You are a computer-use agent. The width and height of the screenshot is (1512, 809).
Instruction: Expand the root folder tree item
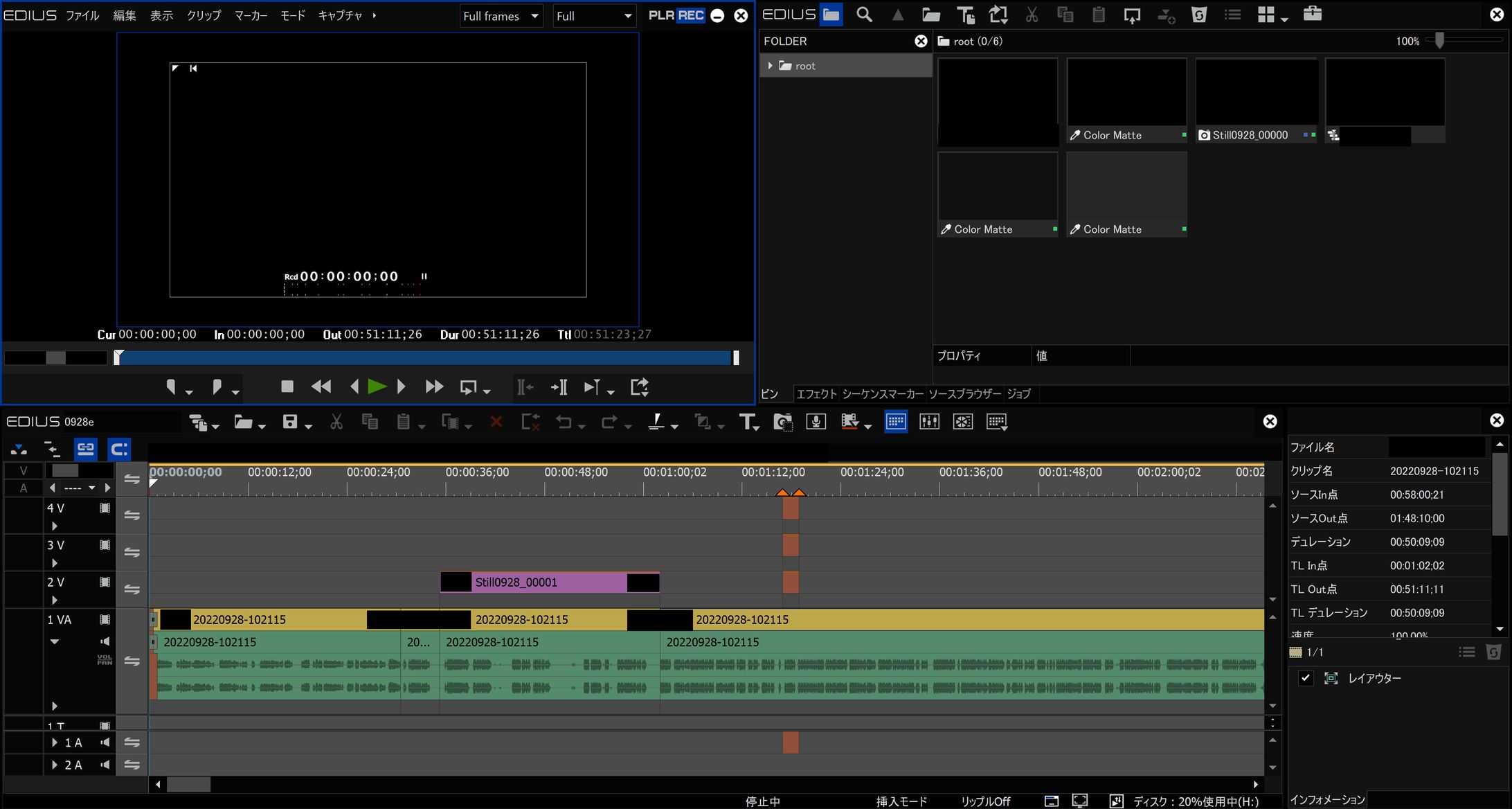770,66
